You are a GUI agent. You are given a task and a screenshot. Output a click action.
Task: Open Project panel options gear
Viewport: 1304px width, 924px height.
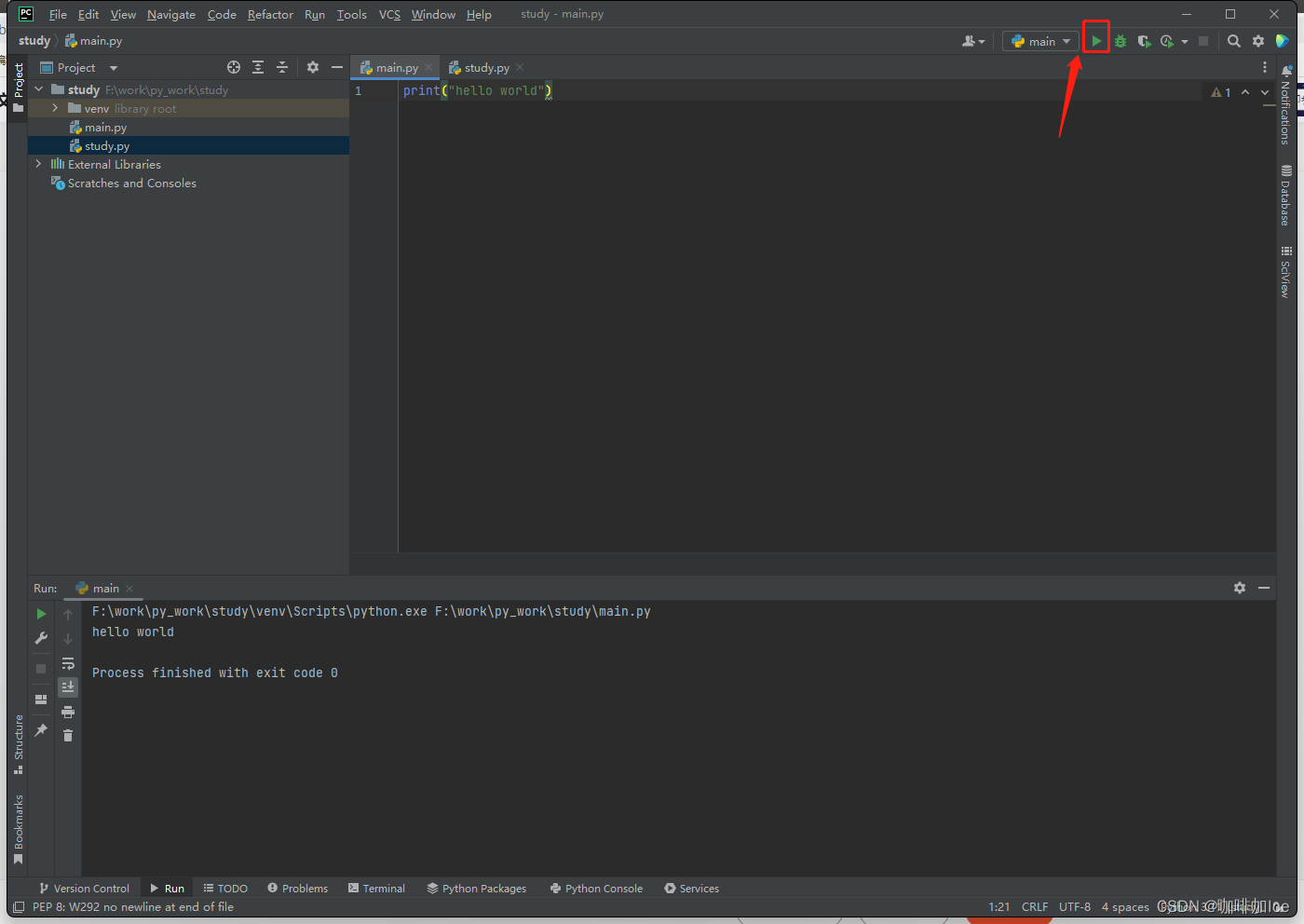313,67
